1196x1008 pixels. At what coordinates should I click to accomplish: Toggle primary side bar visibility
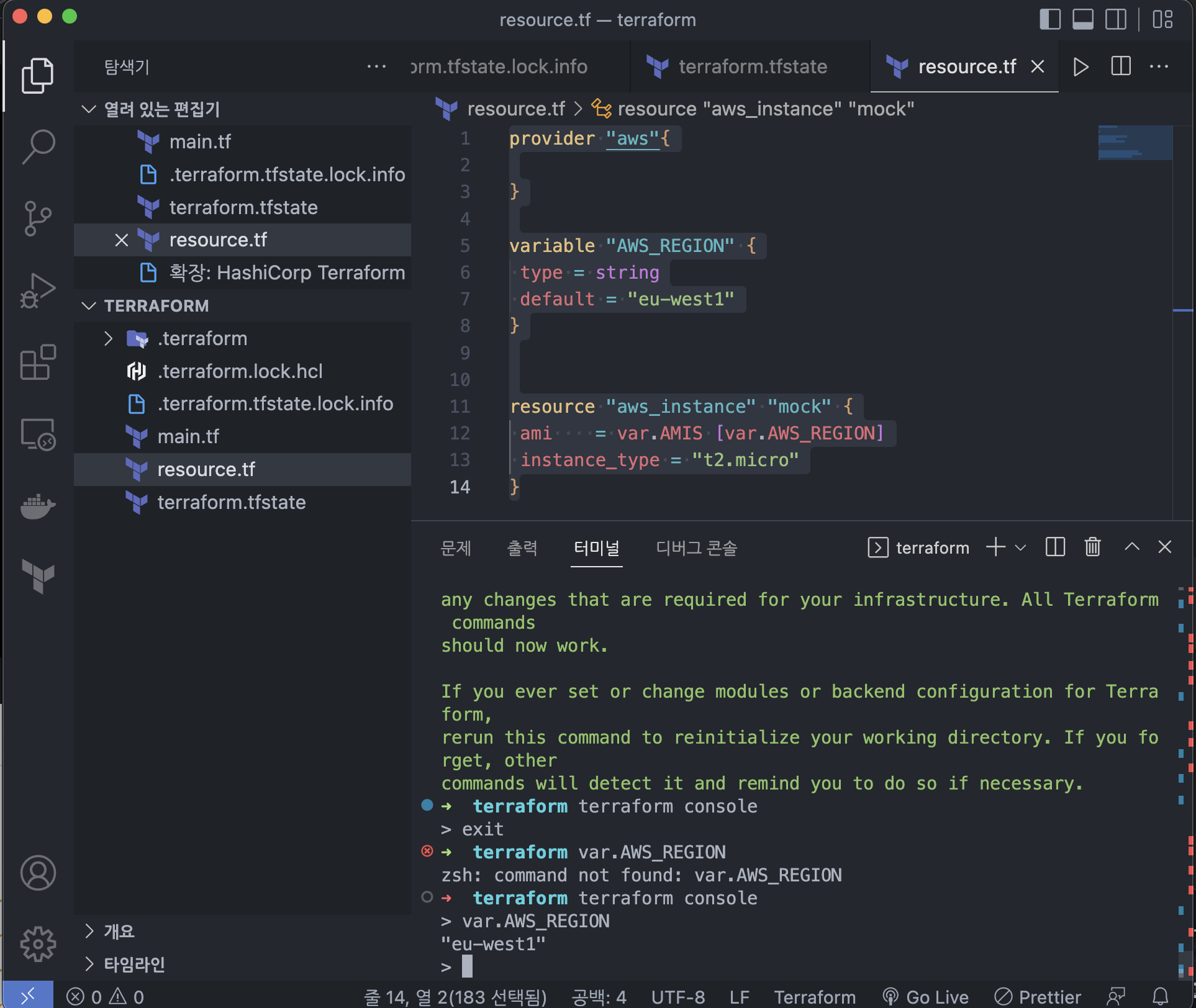[x=1050, y=19]
